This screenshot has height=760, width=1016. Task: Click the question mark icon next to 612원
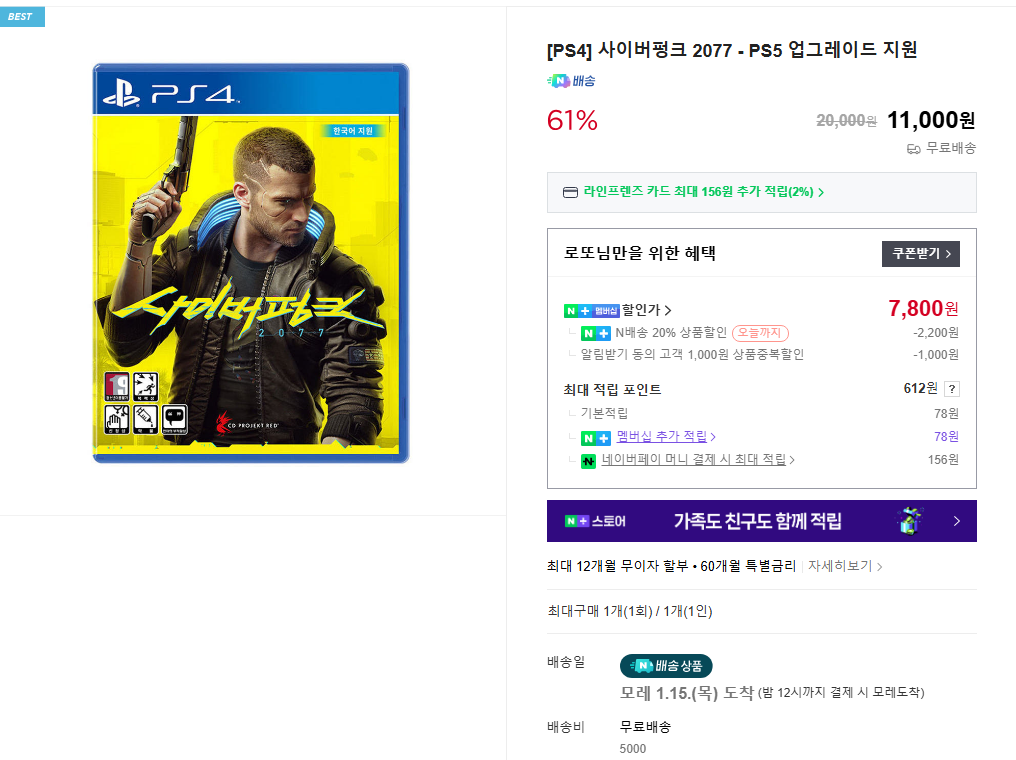coord(952,388)
